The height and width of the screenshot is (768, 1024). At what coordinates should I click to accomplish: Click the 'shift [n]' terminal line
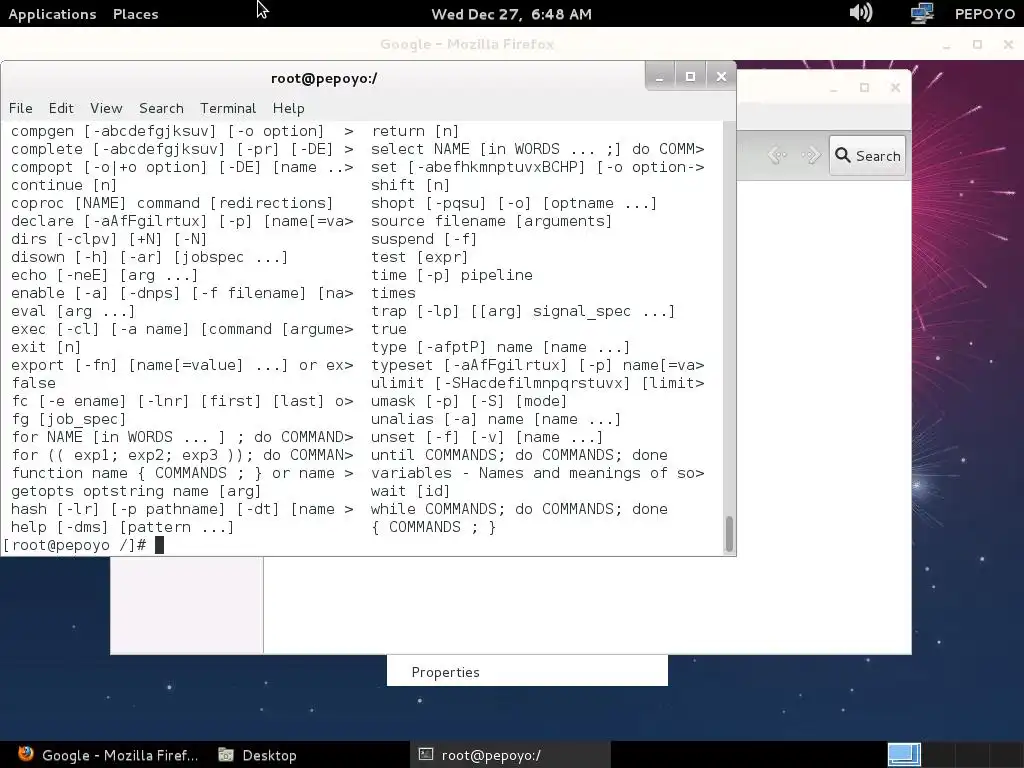pyautogui.click(x=410, y=185)
